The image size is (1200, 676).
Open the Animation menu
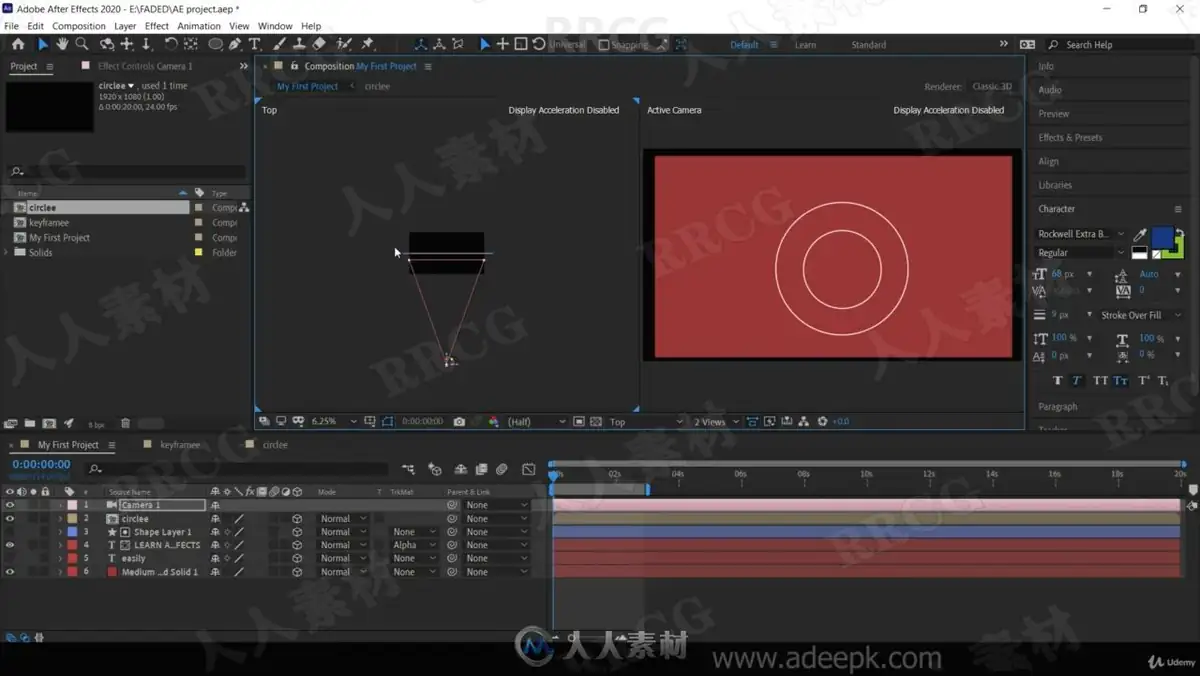pyautogui.click(x=199, y=26)
